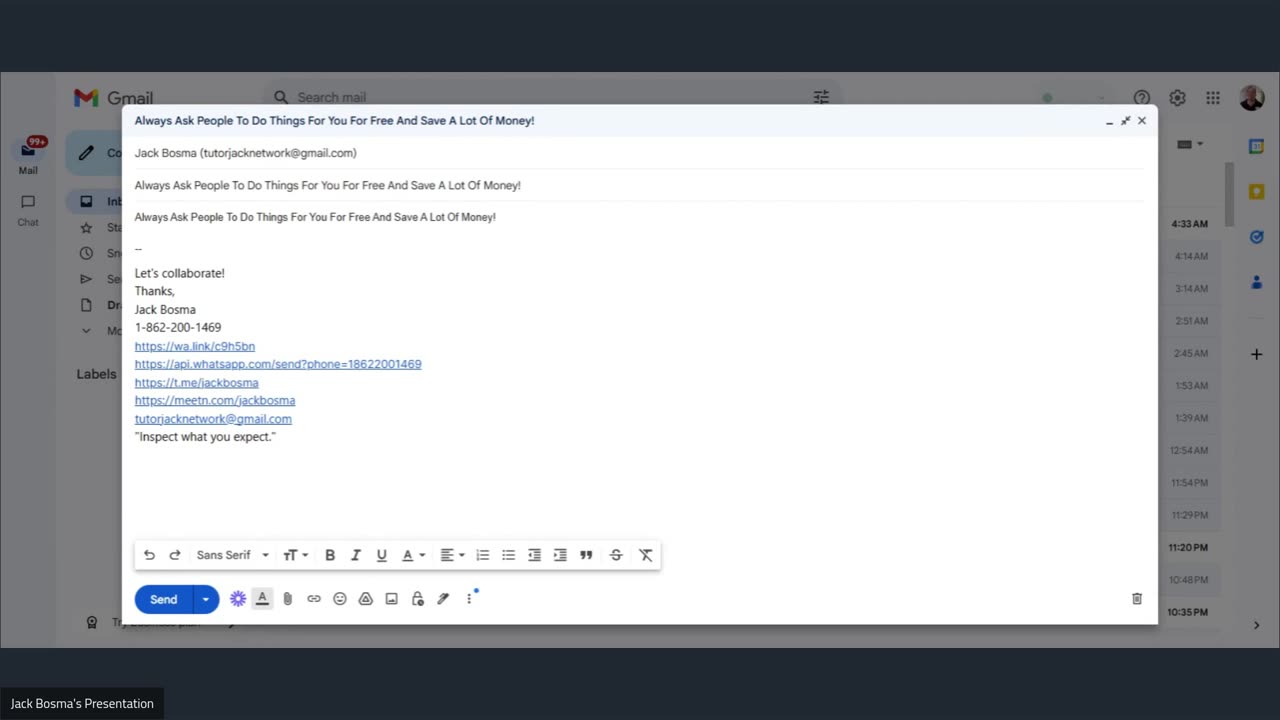Open the text alignment dropdown
This screenshot has height=720, width=1280.
[452, 555]
